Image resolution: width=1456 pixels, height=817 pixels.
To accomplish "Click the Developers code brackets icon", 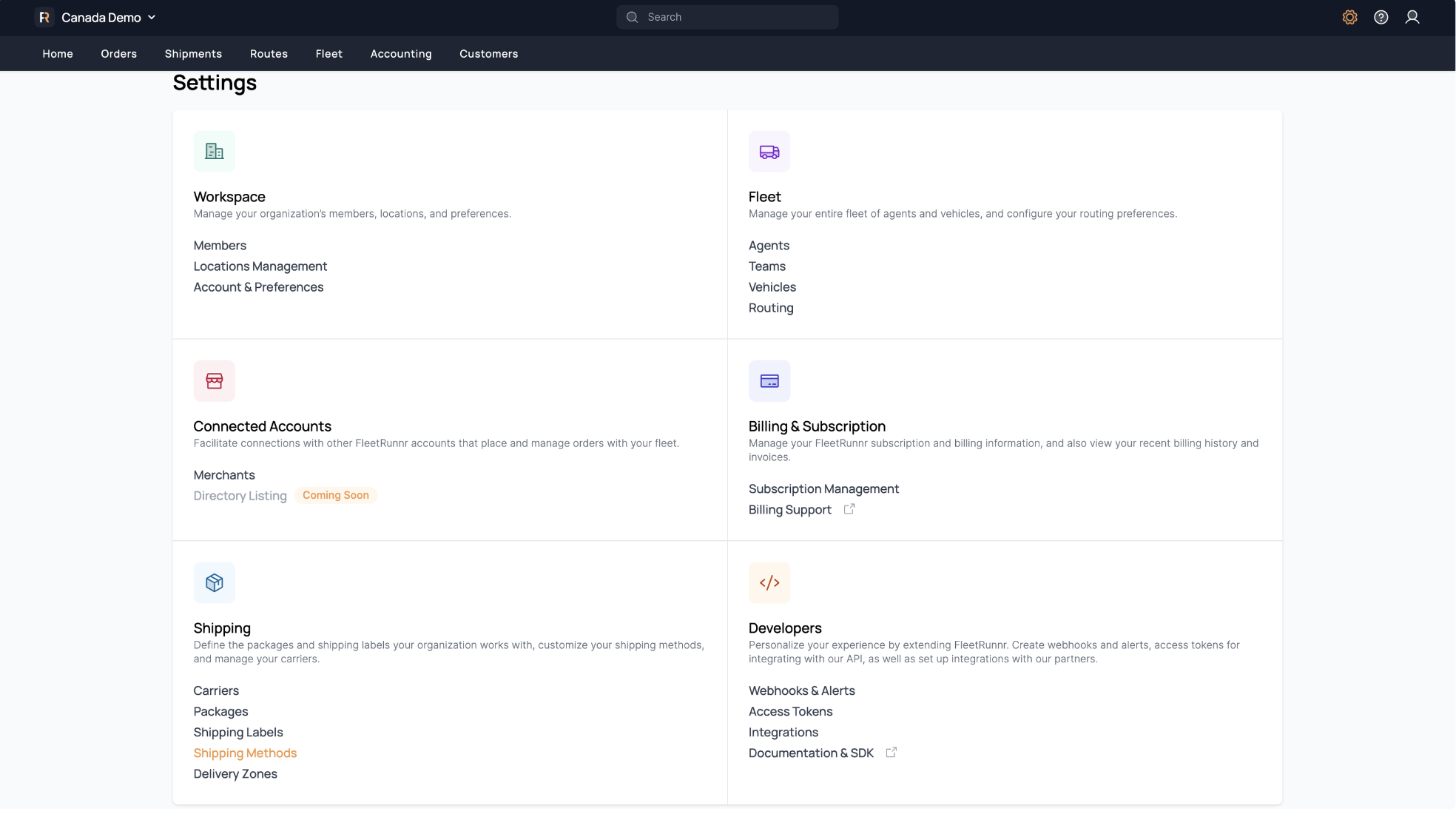I will (769, 583).
